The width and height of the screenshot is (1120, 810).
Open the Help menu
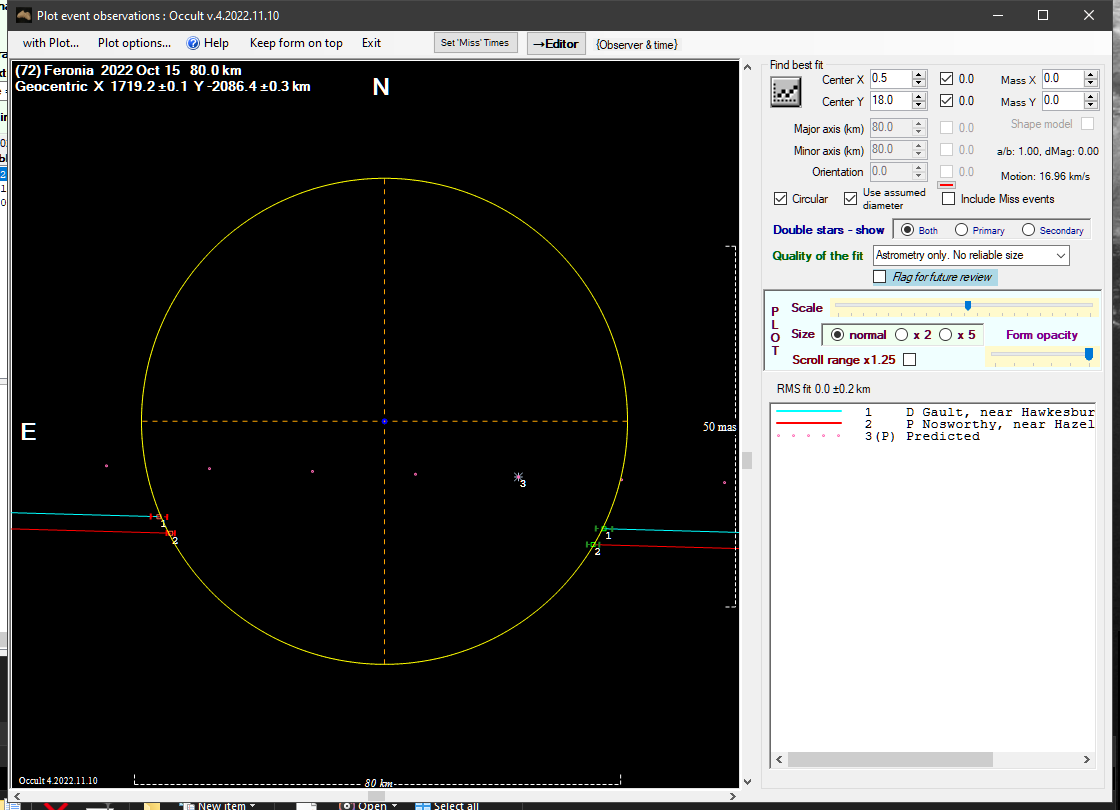[x=208, y=43]
